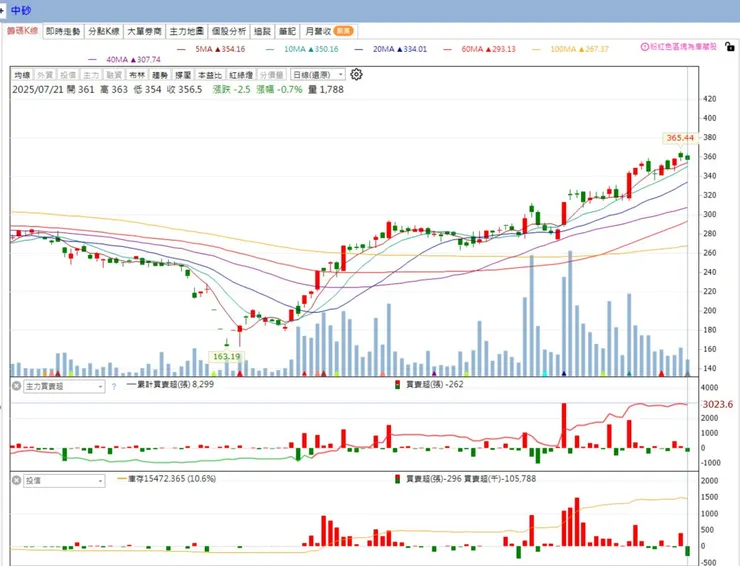Click the dark blue triangle marker on volume axis
740x566 pixels.
click(564, 374)
